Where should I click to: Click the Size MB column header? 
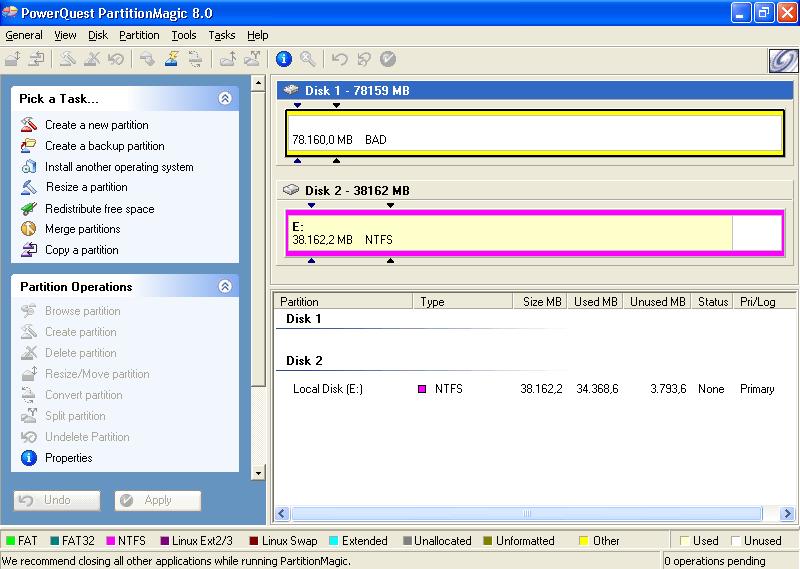click(x=540, y=302)
